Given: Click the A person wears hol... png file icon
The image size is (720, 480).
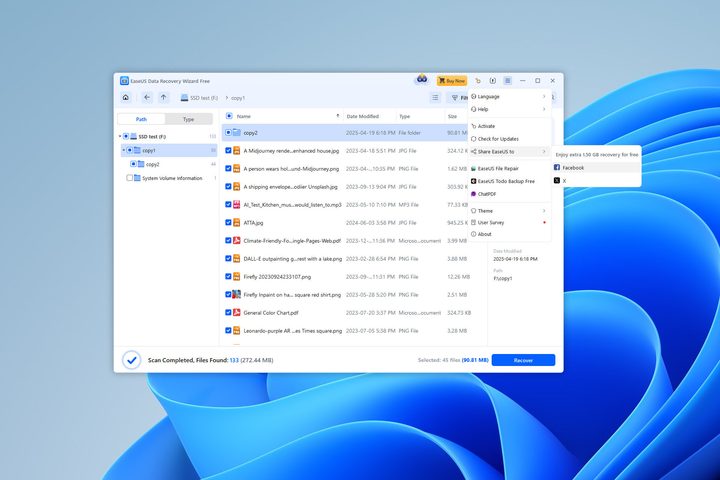Looking at the screenshot, I should pos(236,169).
